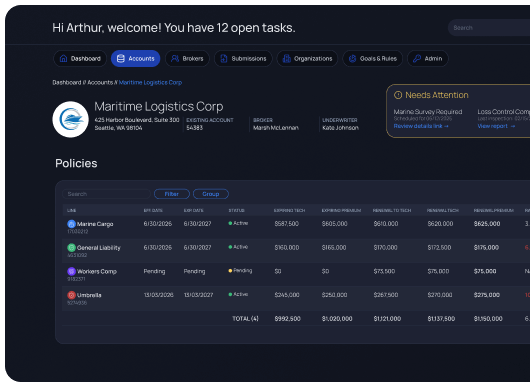Click the broker name Marsh McLennan

[x=276, y=128]
